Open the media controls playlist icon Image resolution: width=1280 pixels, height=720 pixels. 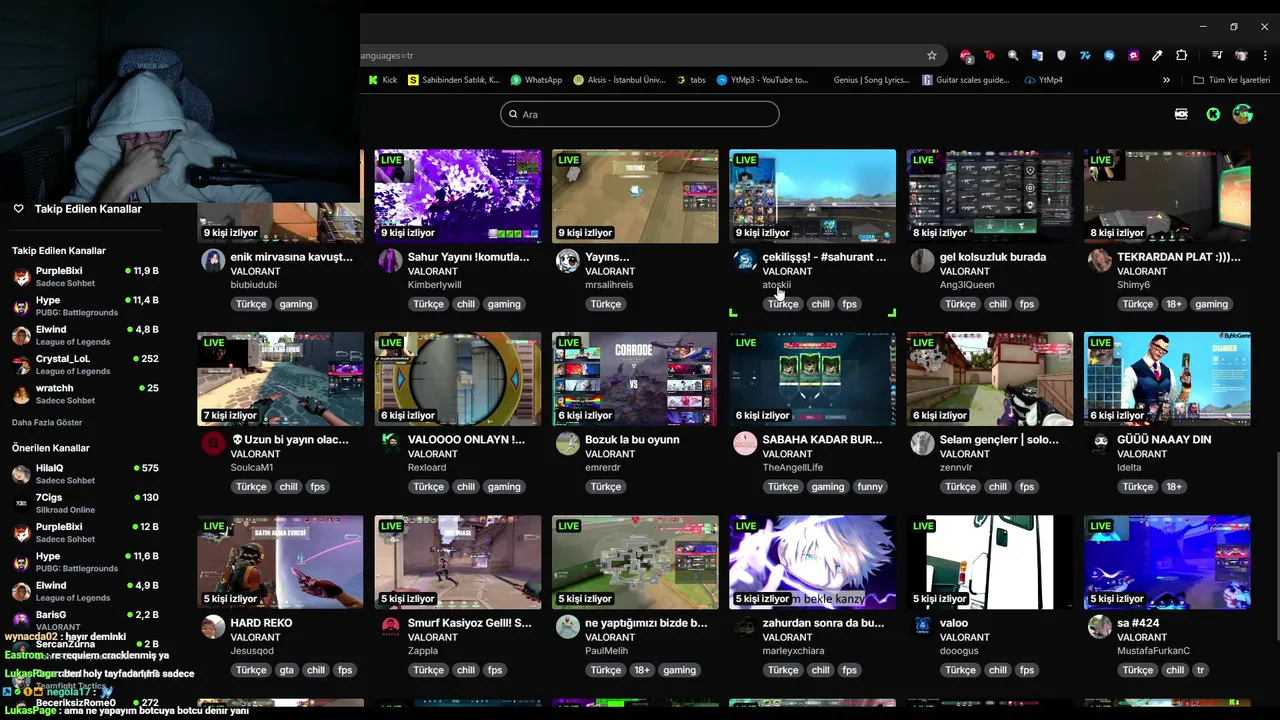(x=1217, y=56)
